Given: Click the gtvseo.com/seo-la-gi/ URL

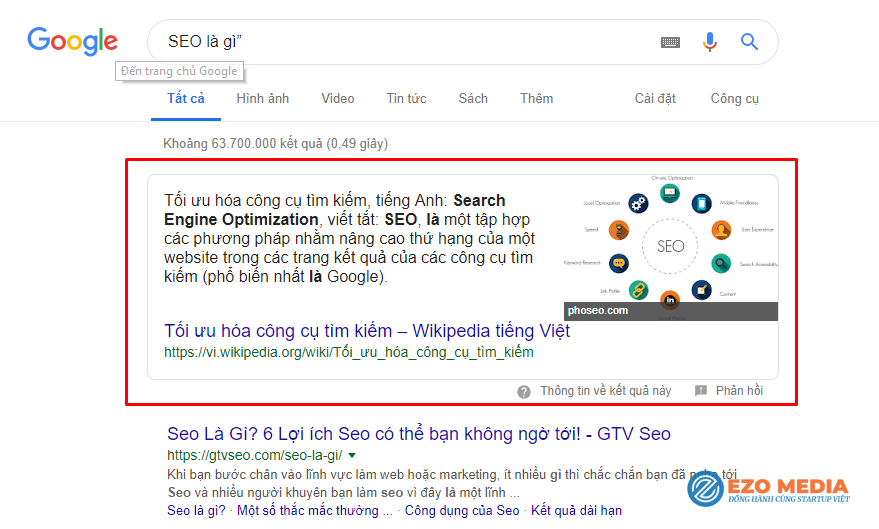Looking at the screenshot, I should point(255,456).
